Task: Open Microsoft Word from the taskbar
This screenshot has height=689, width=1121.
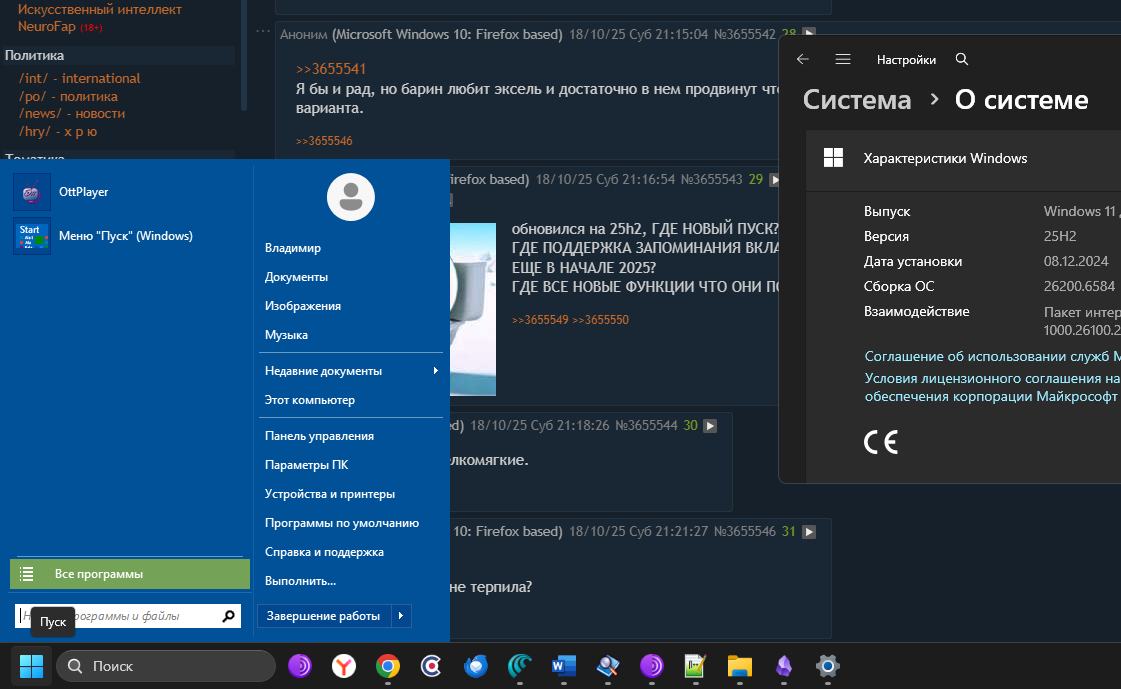Action: pos(563,667)
